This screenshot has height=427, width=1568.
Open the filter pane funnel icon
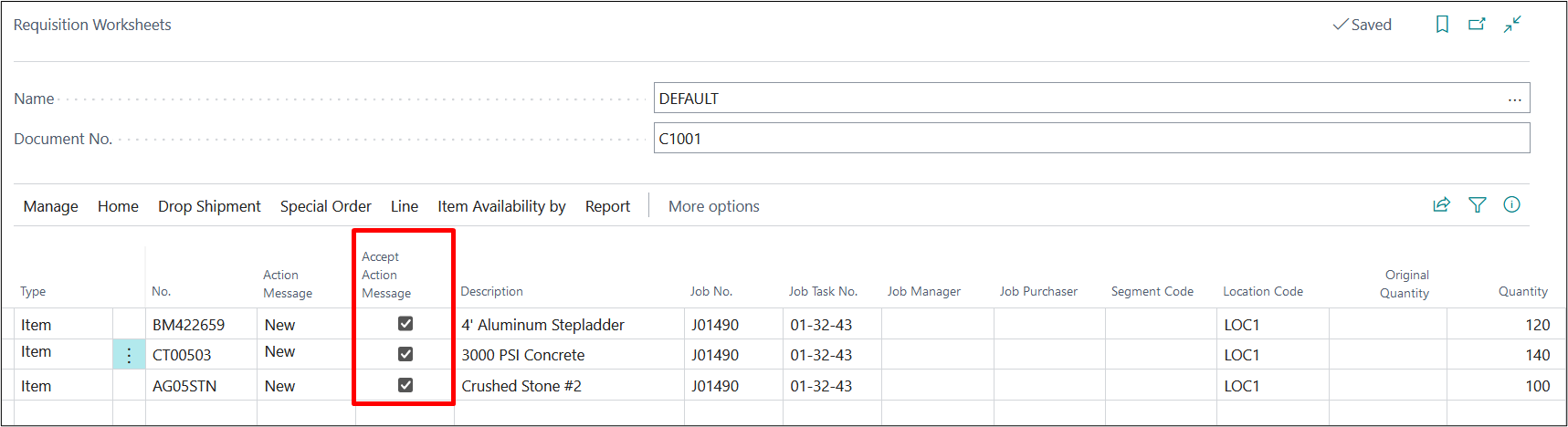tap(1477, 205)
